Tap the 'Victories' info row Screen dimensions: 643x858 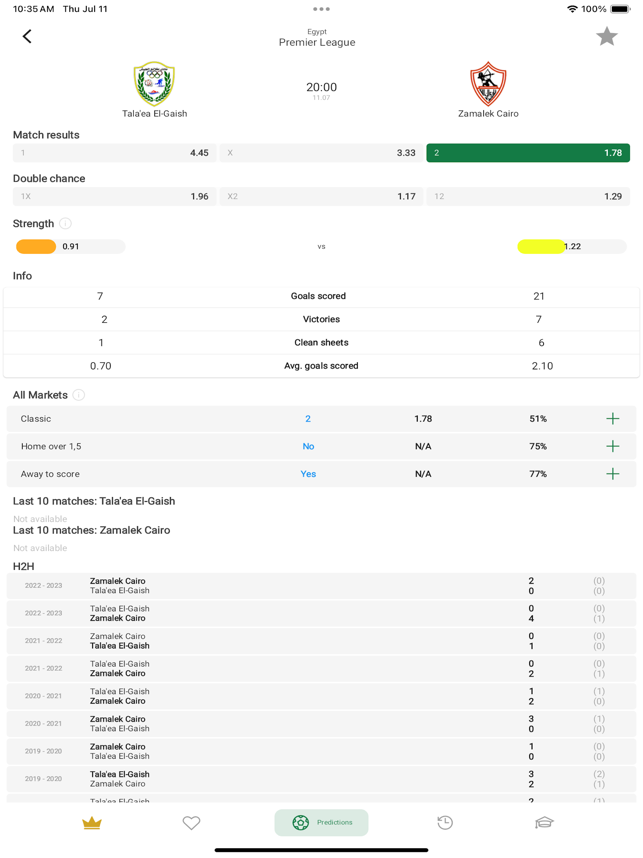(x=321, y=319)
